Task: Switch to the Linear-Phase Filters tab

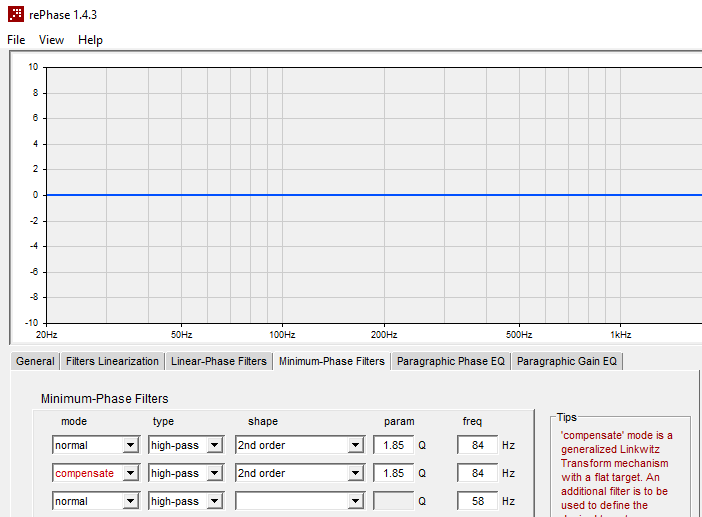Action: (218, 361)
